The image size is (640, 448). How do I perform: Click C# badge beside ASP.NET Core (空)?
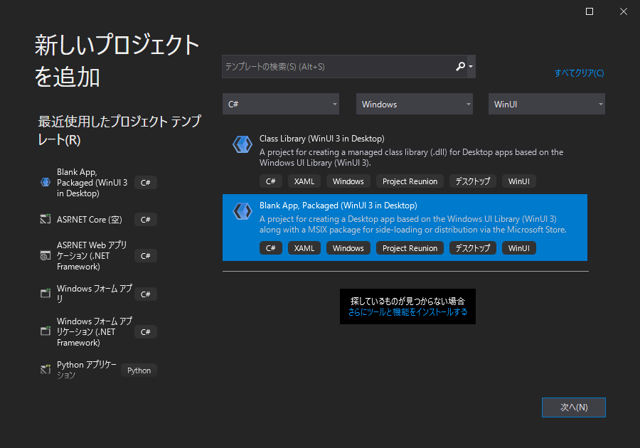146,220
